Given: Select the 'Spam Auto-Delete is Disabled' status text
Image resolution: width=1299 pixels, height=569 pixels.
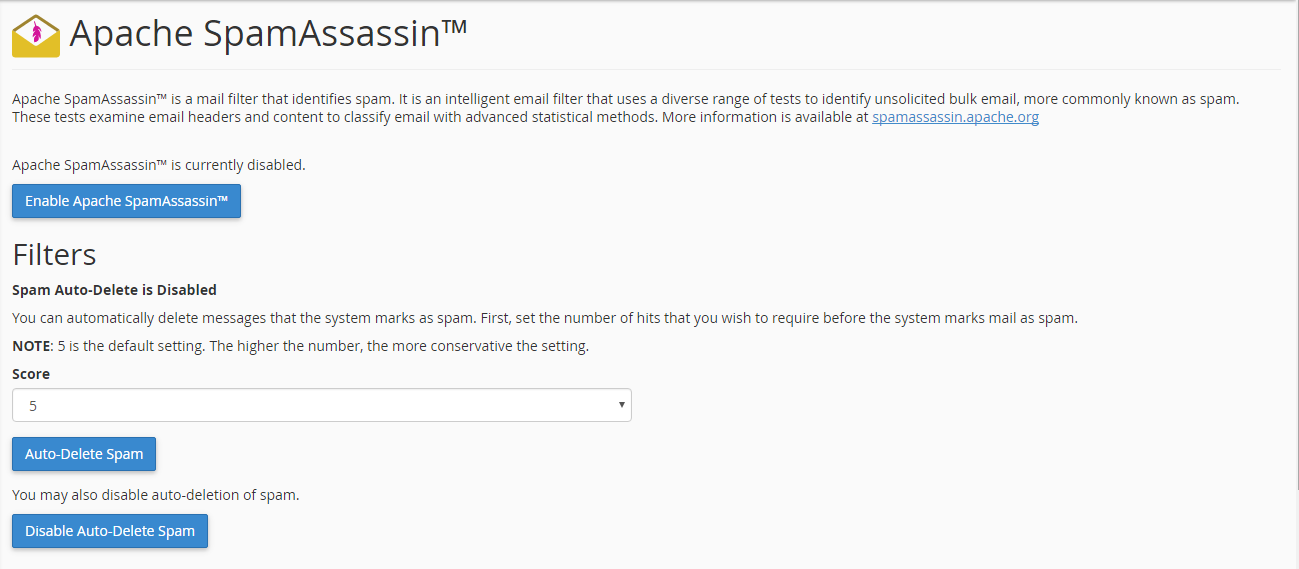Looking at the screenshot, I should tap(114, 290).
